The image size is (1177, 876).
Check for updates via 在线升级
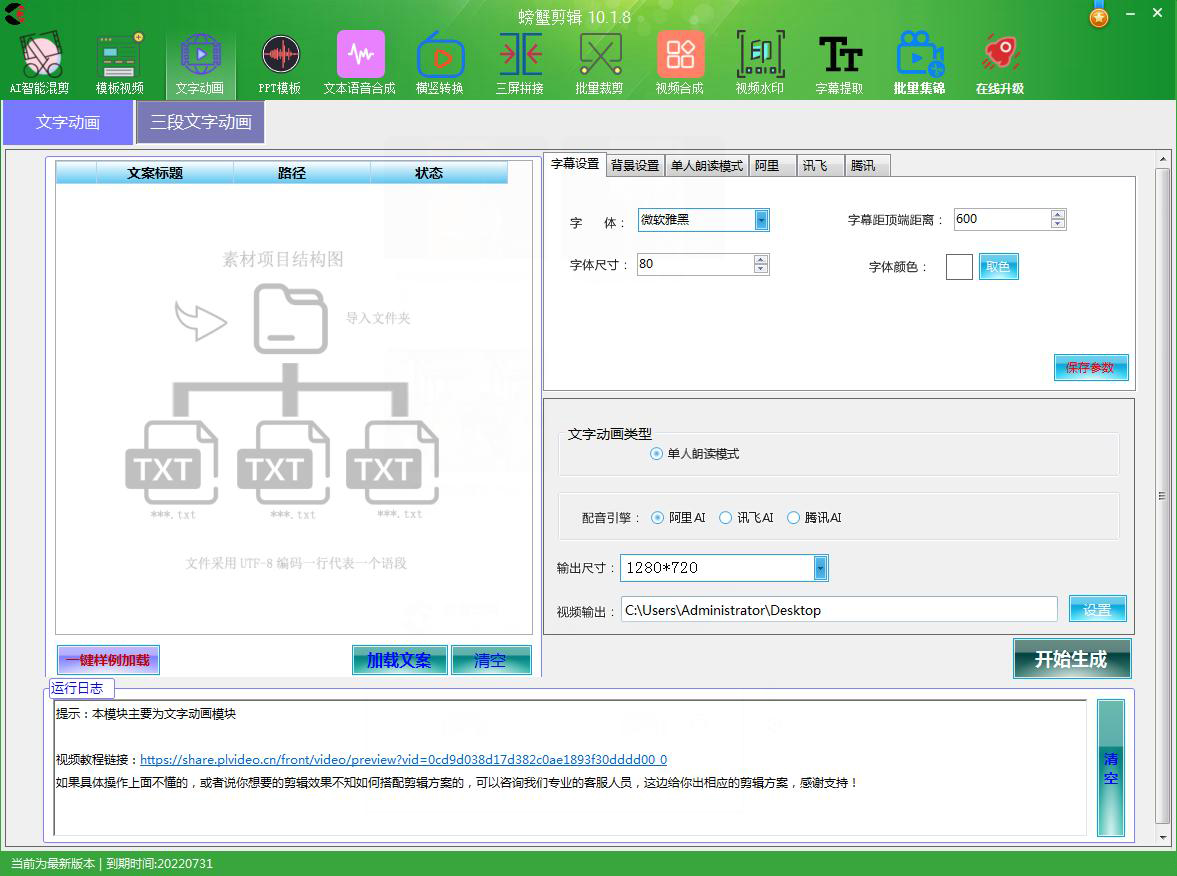pos(999,60)
